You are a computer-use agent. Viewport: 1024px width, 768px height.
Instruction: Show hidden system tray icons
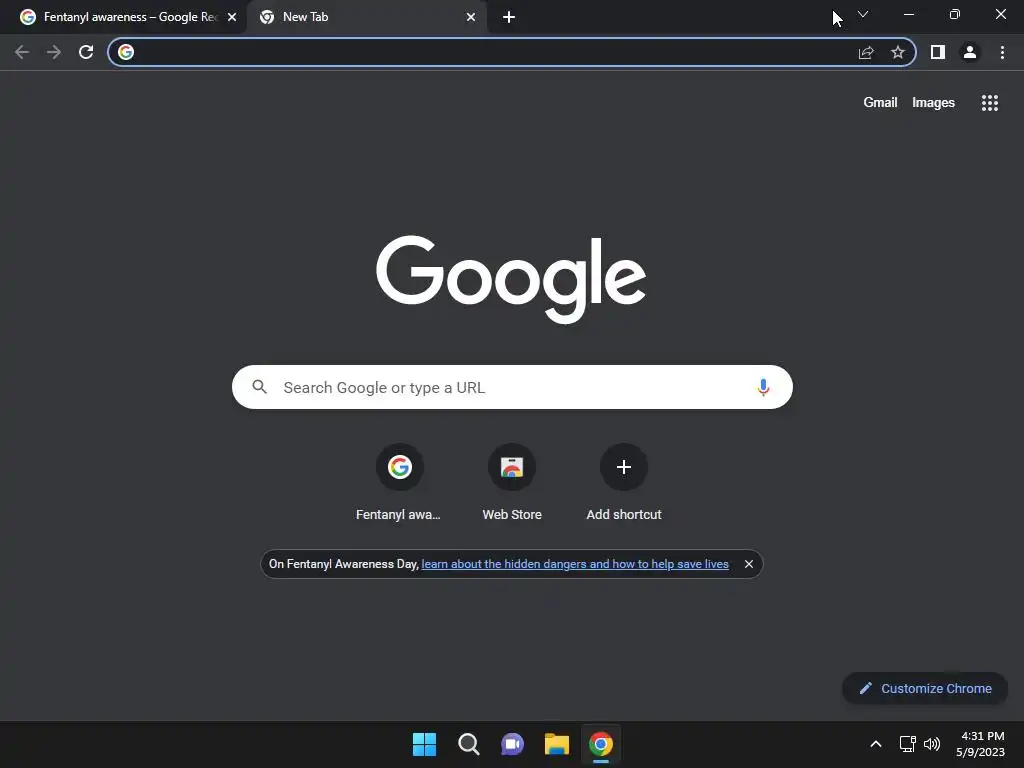(876, 744)
